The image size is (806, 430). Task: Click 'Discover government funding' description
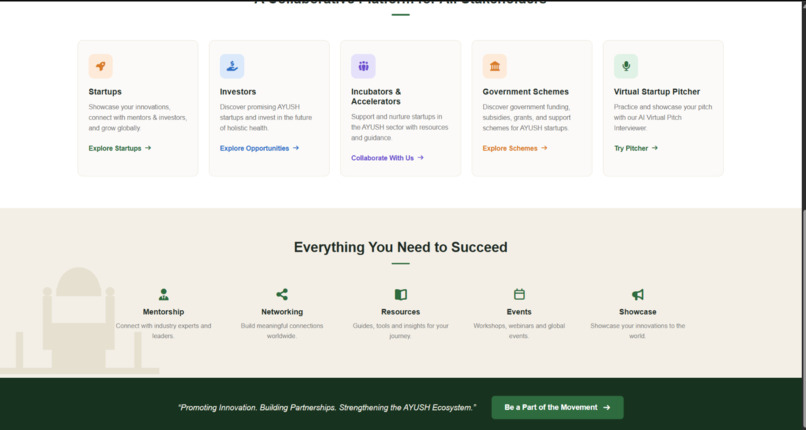click(x=526, y=118)
